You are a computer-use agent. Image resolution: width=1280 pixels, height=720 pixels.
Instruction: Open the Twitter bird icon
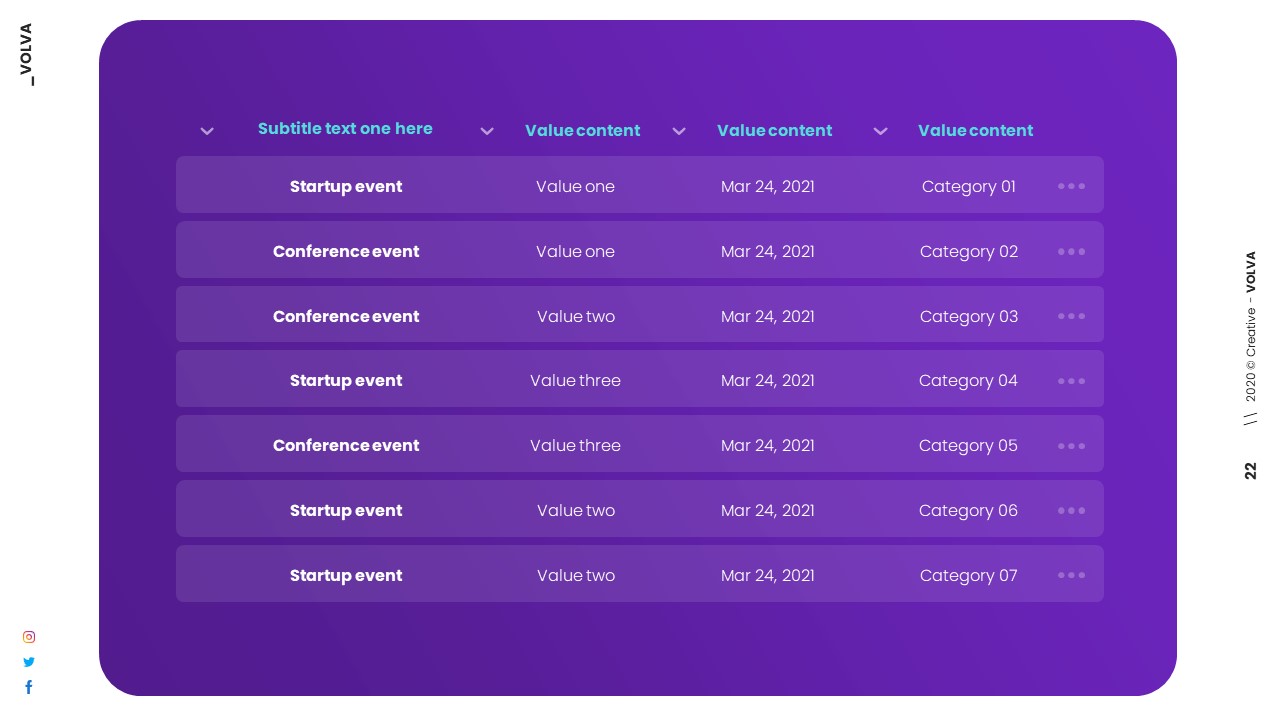29,662
